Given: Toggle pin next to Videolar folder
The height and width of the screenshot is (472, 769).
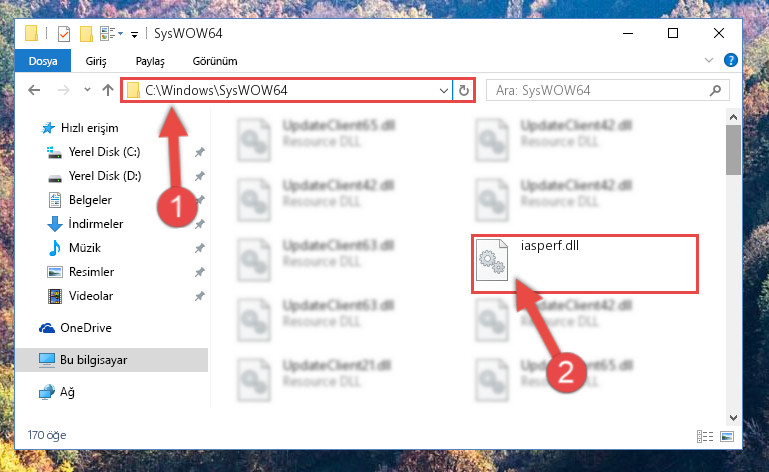Looking at the screenshot, I should [x=200, y=296].
